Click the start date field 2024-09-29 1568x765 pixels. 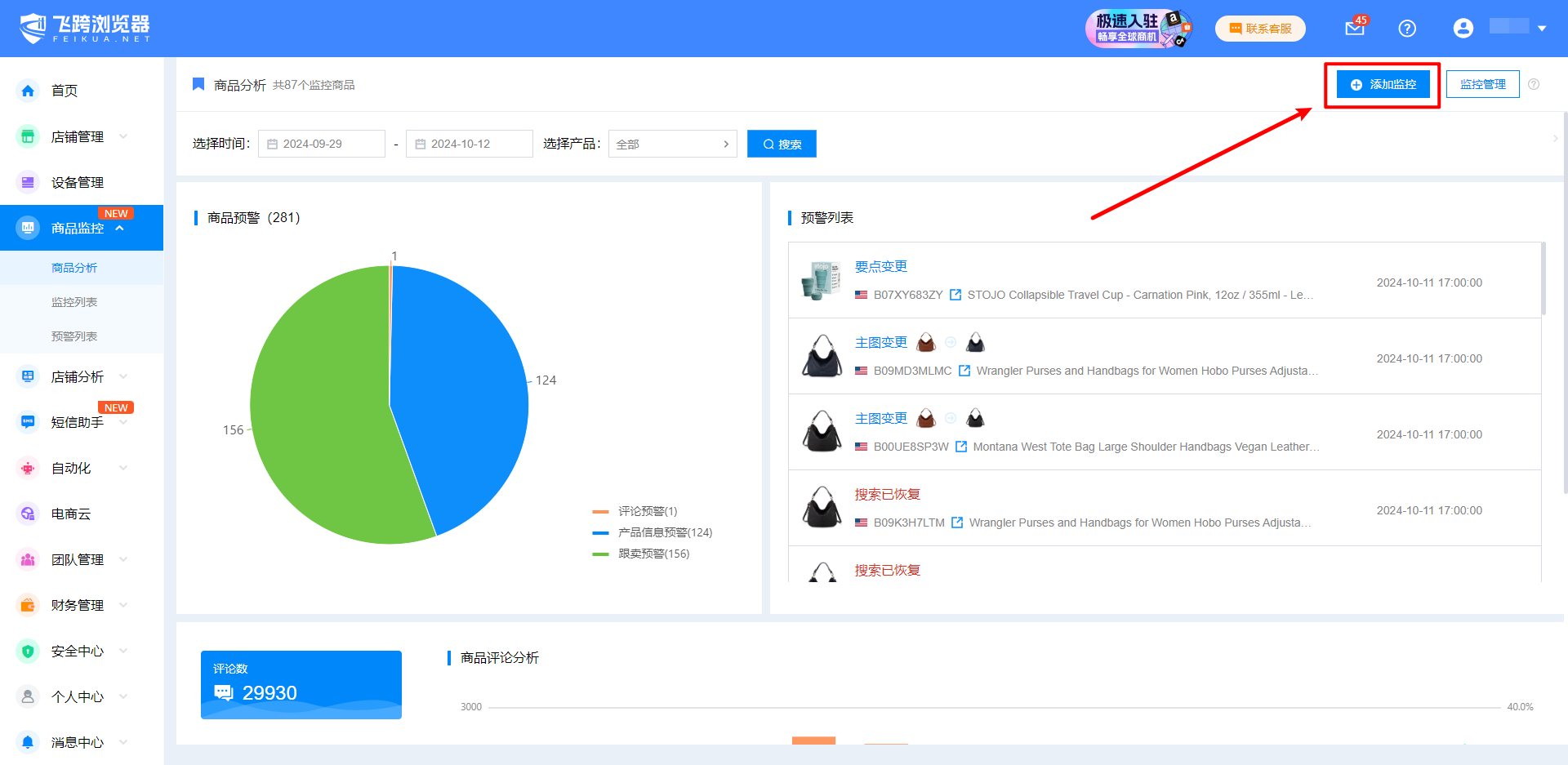[322, 144]
